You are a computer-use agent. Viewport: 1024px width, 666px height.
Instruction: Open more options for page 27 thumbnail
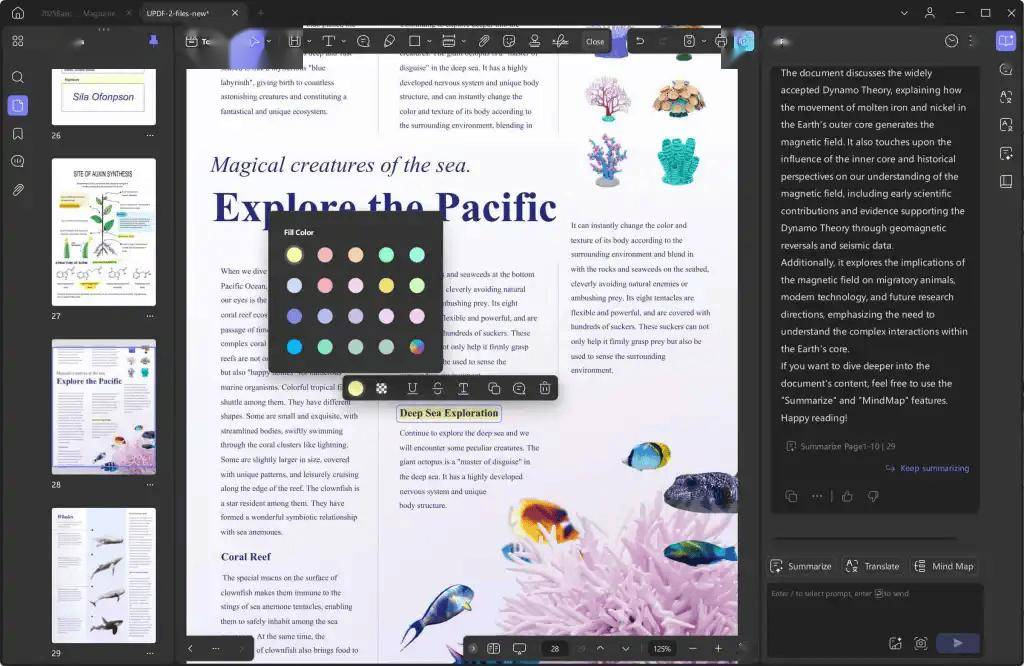150,316
